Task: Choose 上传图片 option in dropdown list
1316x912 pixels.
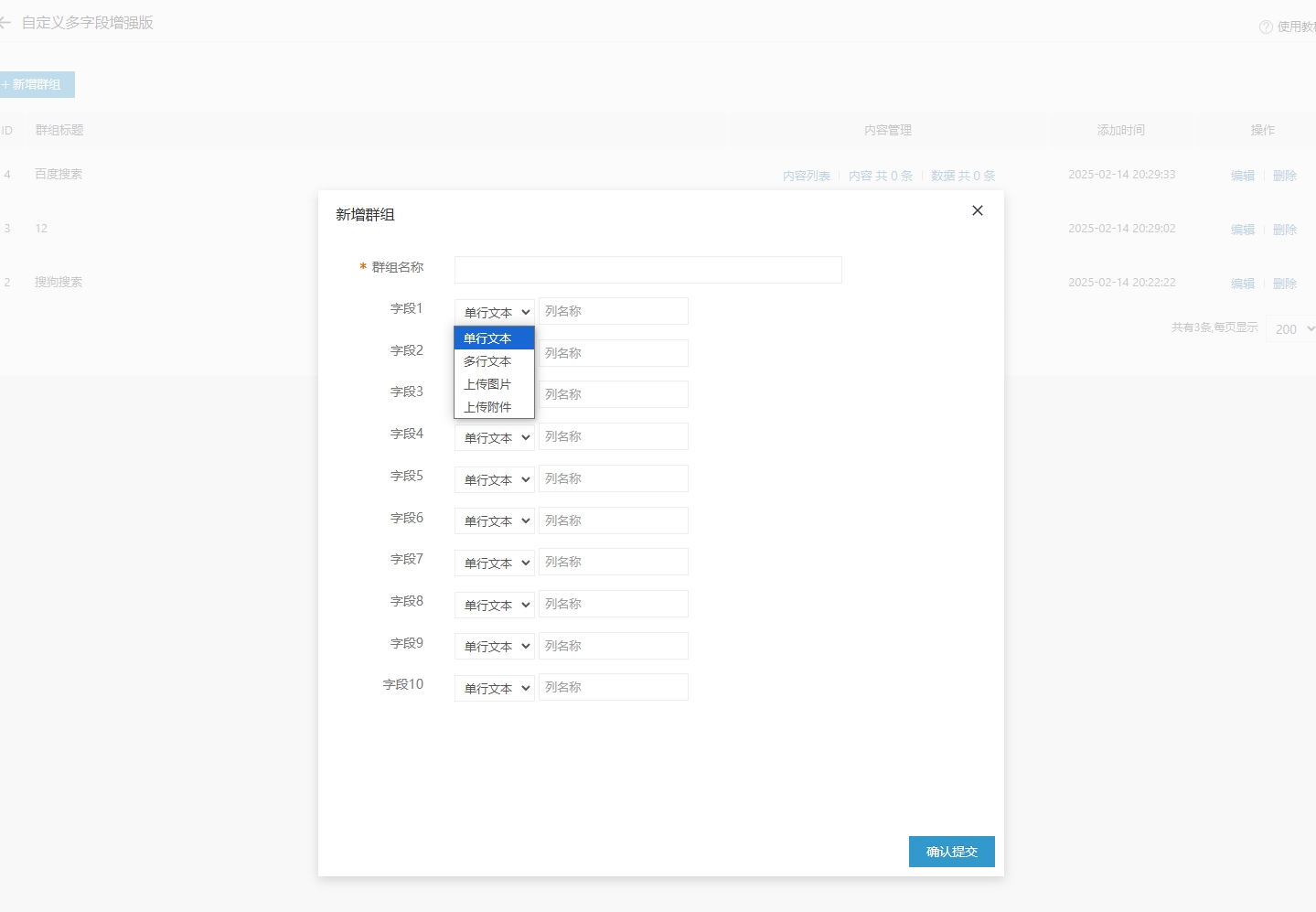Action: 487,384
